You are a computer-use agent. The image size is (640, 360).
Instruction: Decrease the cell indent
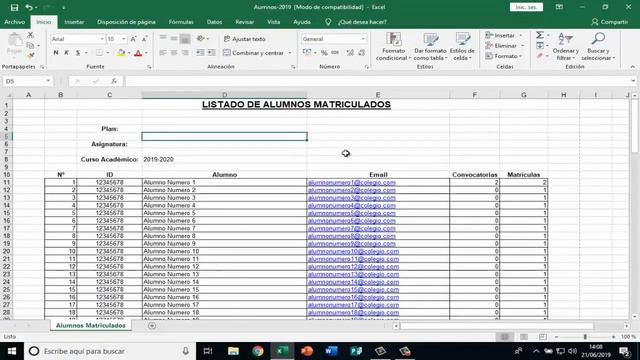point(200,53)
